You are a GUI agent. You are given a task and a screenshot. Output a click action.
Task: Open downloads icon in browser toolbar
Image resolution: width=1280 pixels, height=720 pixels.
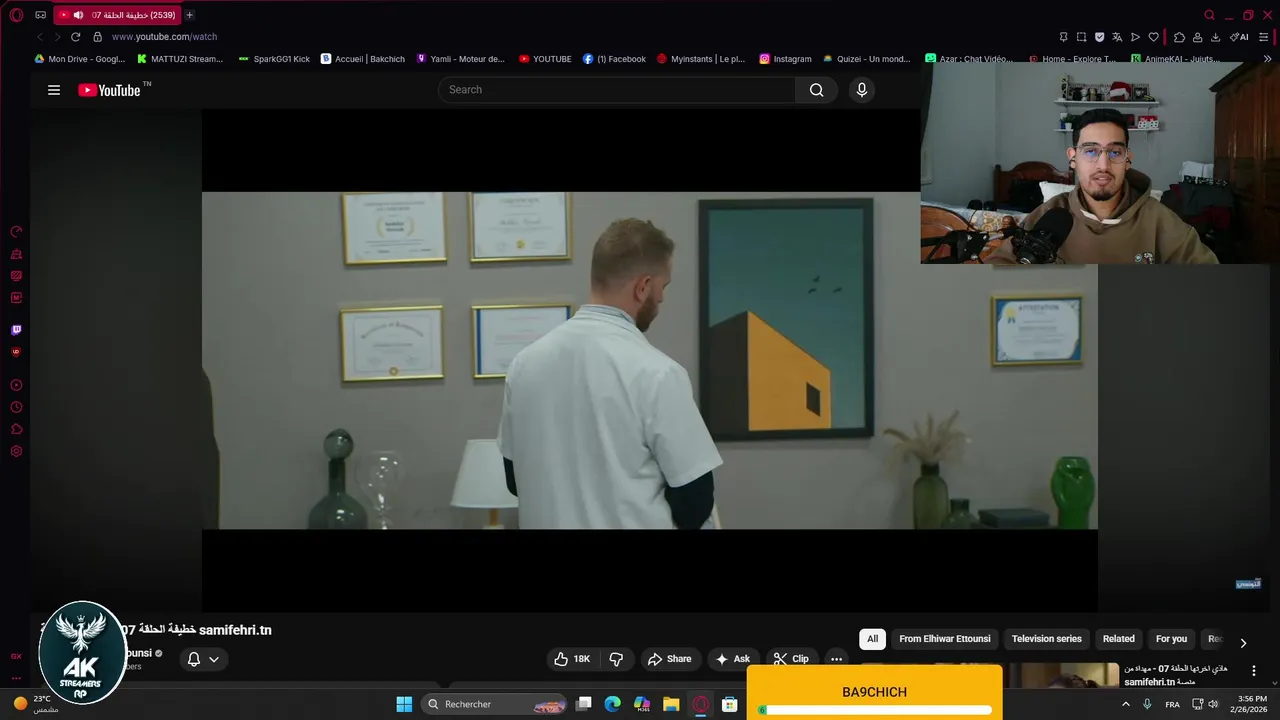[x=1215, y=37]
